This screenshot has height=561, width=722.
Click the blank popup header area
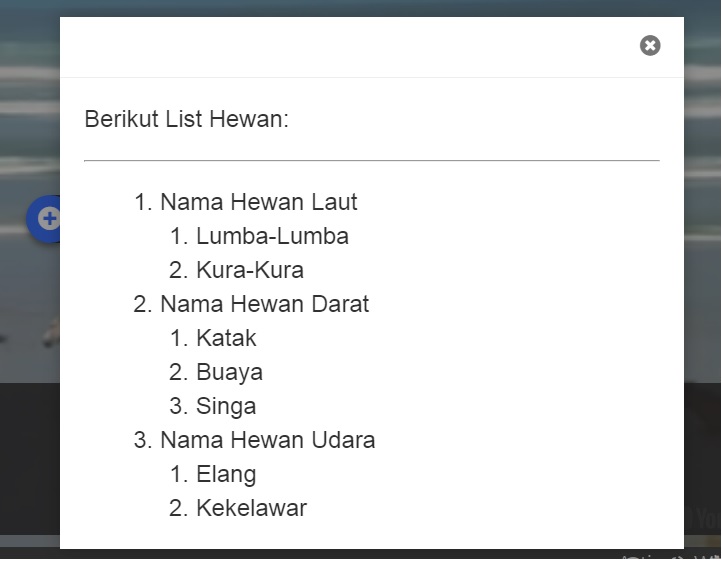point(345,47)
